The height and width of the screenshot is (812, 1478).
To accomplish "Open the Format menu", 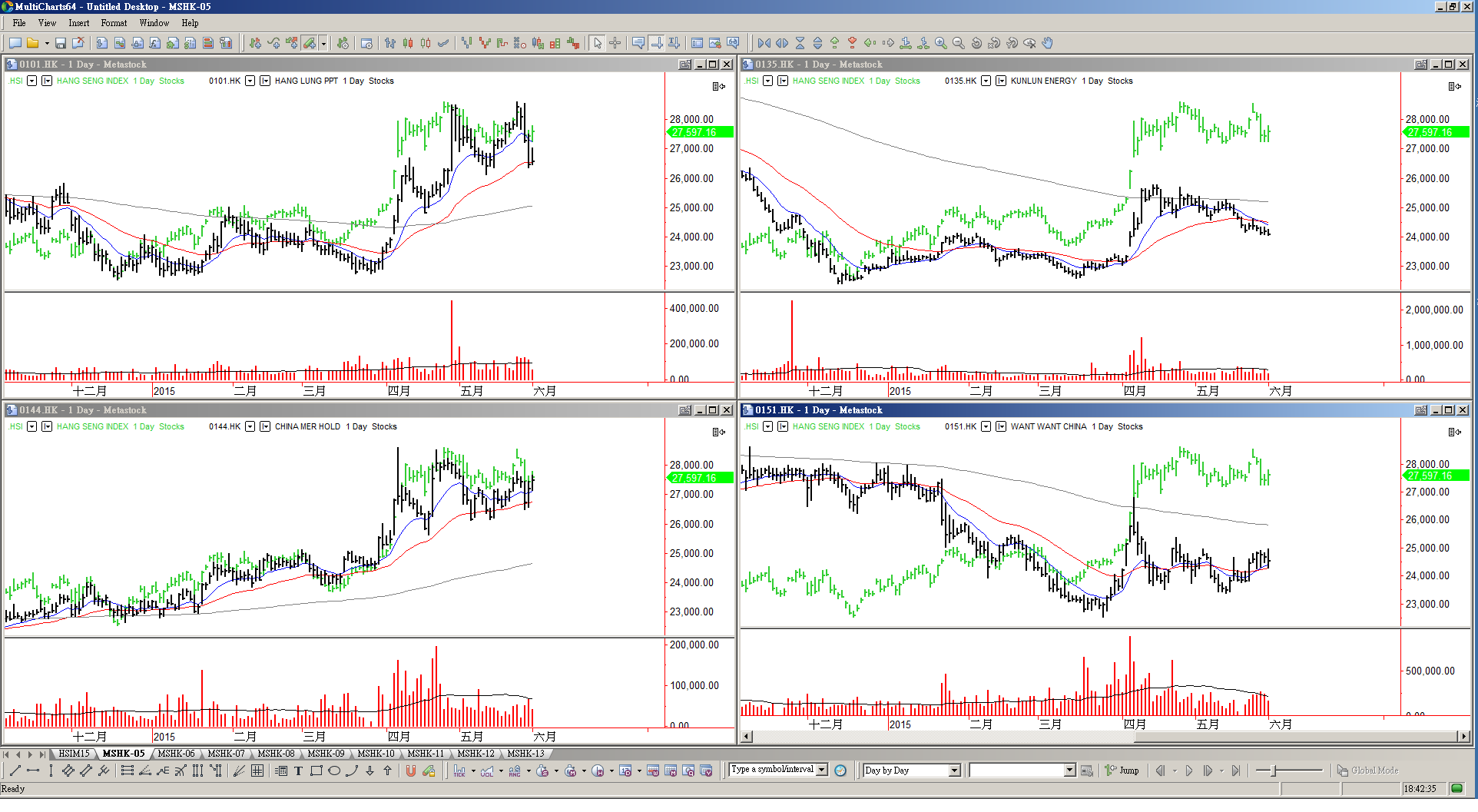I will [114, 23].
